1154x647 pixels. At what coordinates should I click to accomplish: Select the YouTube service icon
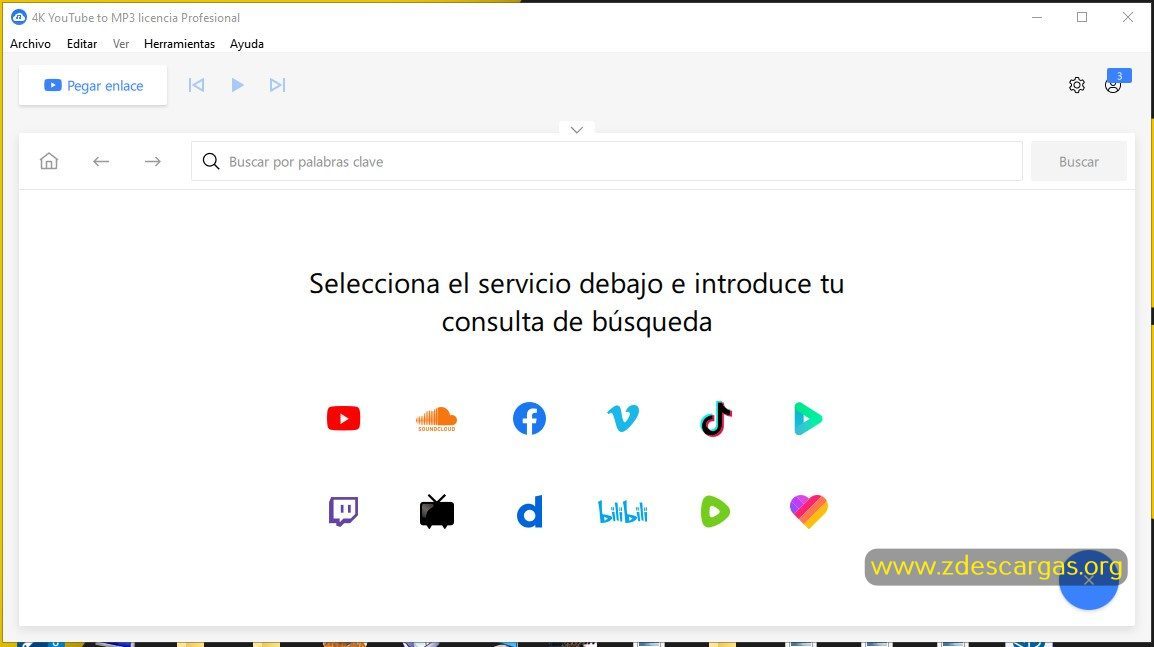(343, 418)
